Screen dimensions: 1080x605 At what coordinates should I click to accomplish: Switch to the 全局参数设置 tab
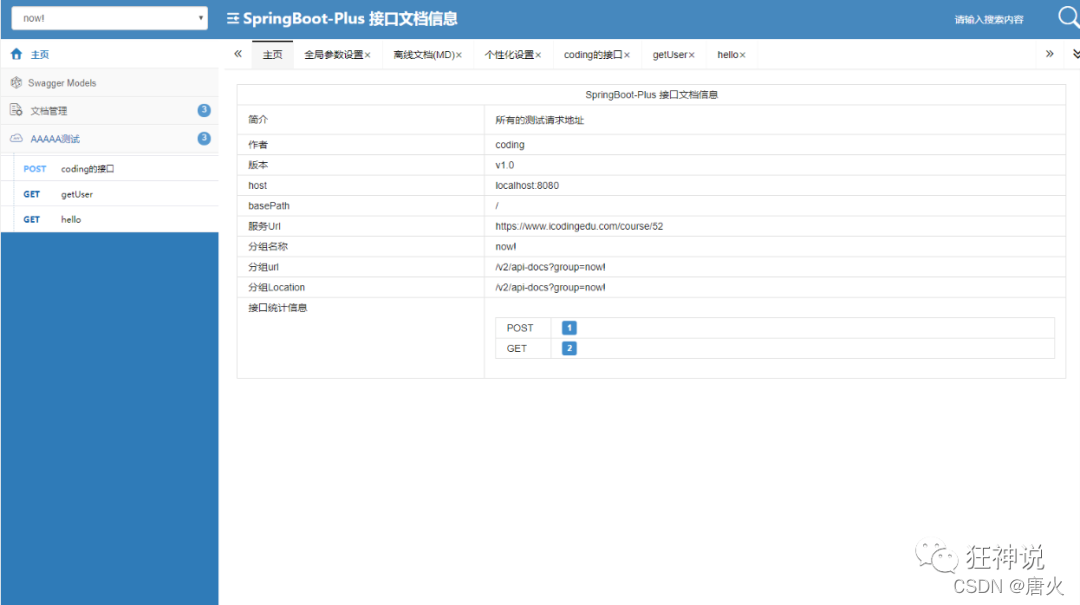click(333, 55)
